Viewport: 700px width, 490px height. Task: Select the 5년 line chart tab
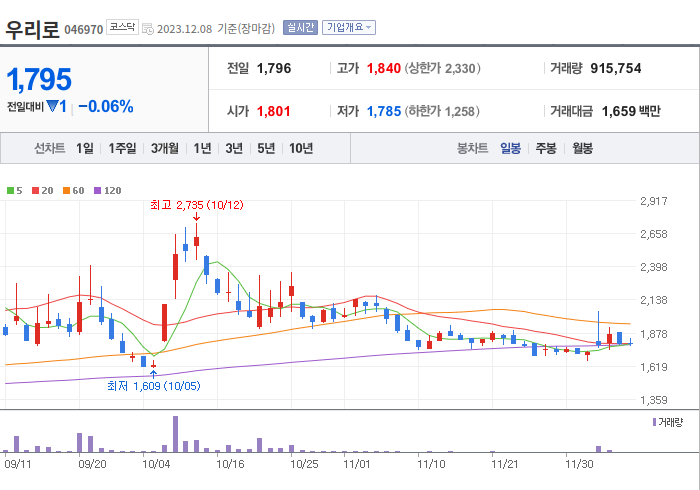(266, 148)
